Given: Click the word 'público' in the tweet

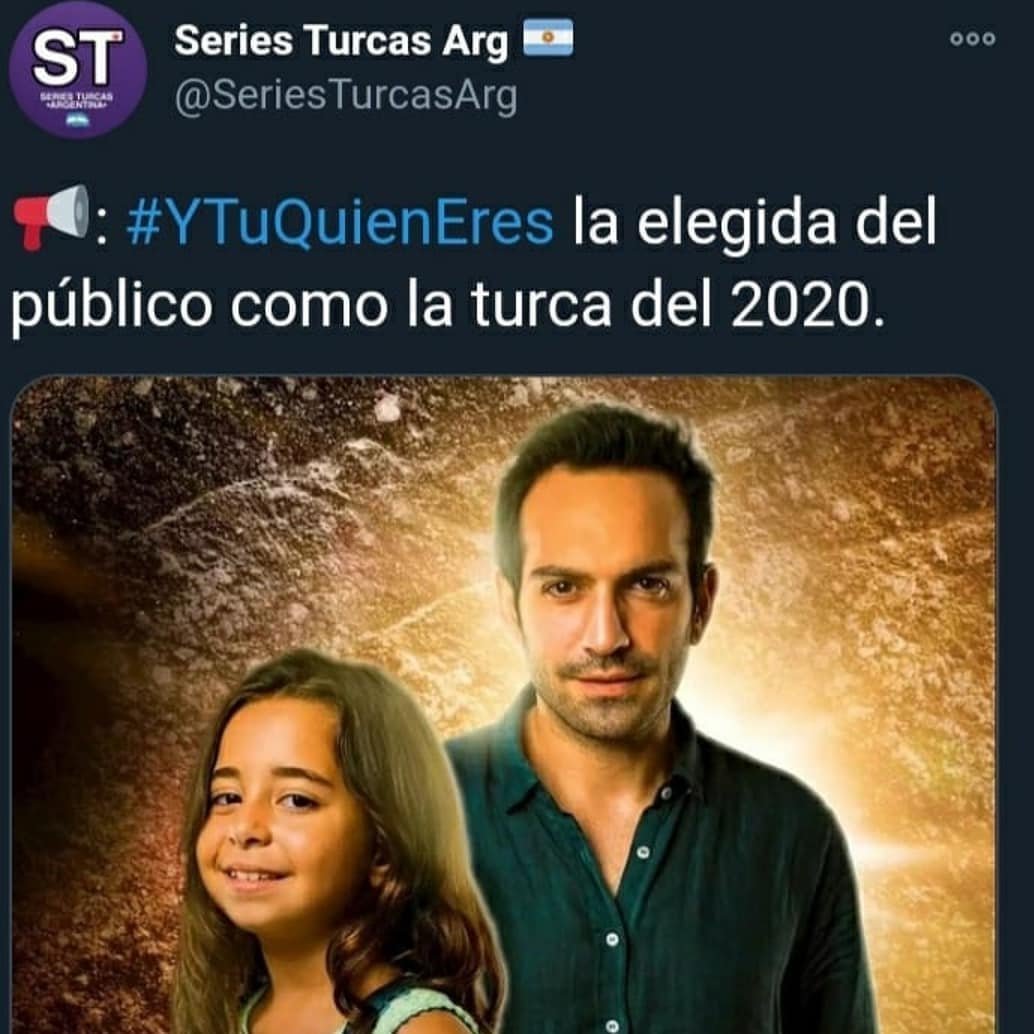Looking at the screenshot, I should coord(111,305).
